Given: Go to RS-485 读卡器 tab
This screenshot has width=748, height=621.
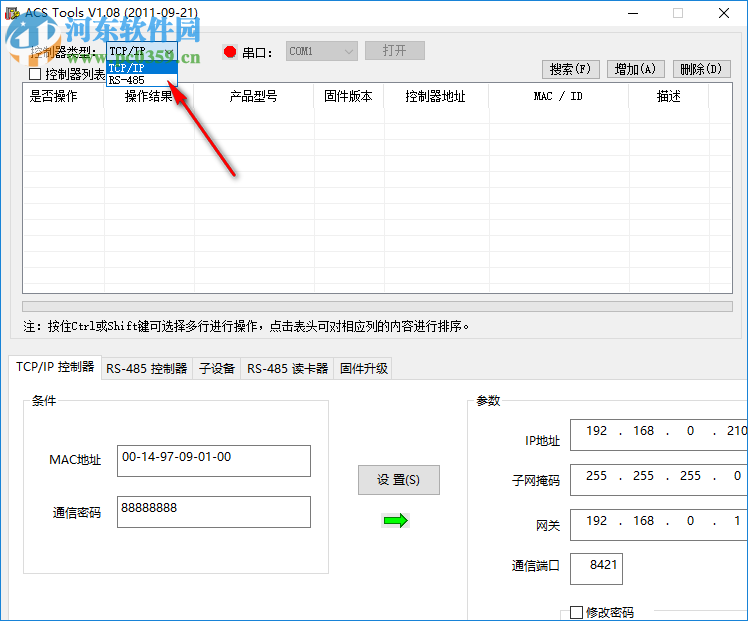Looking at the screenshot, I should click(287, 369).
